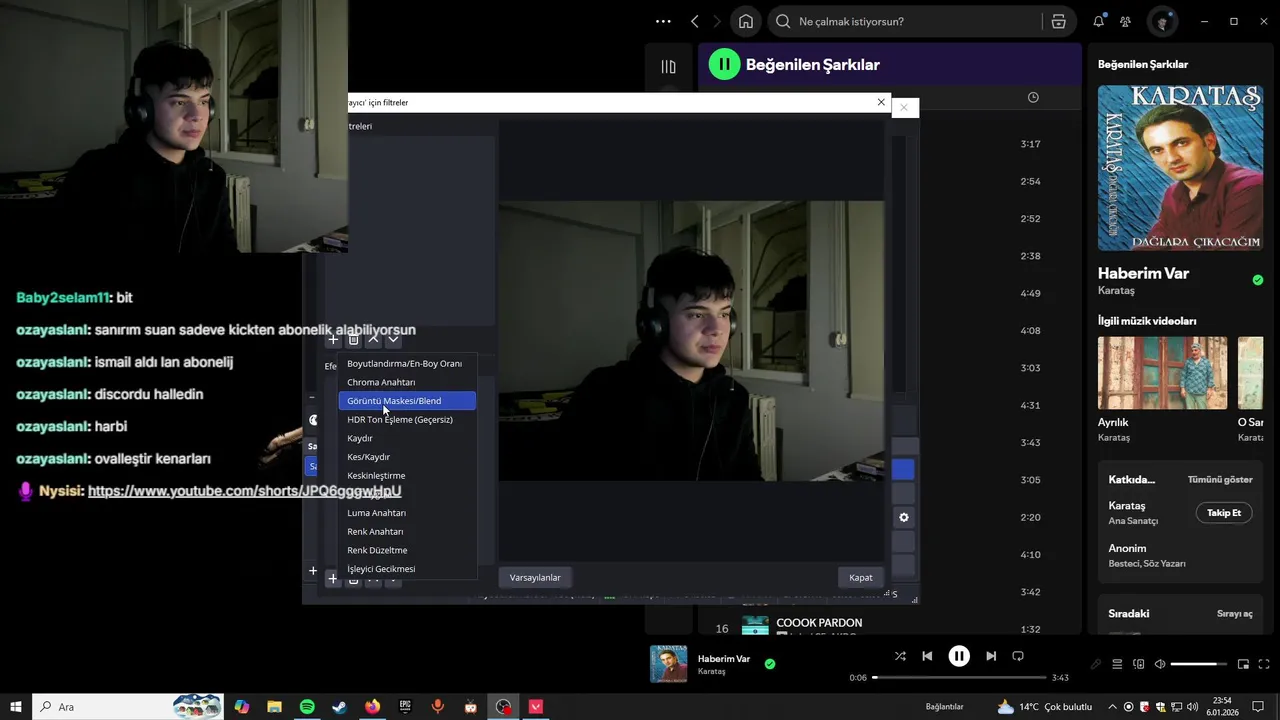The image size is (1280, 720).
Task: Click Sırayı aç link
Action: [x=1234, y=614]
